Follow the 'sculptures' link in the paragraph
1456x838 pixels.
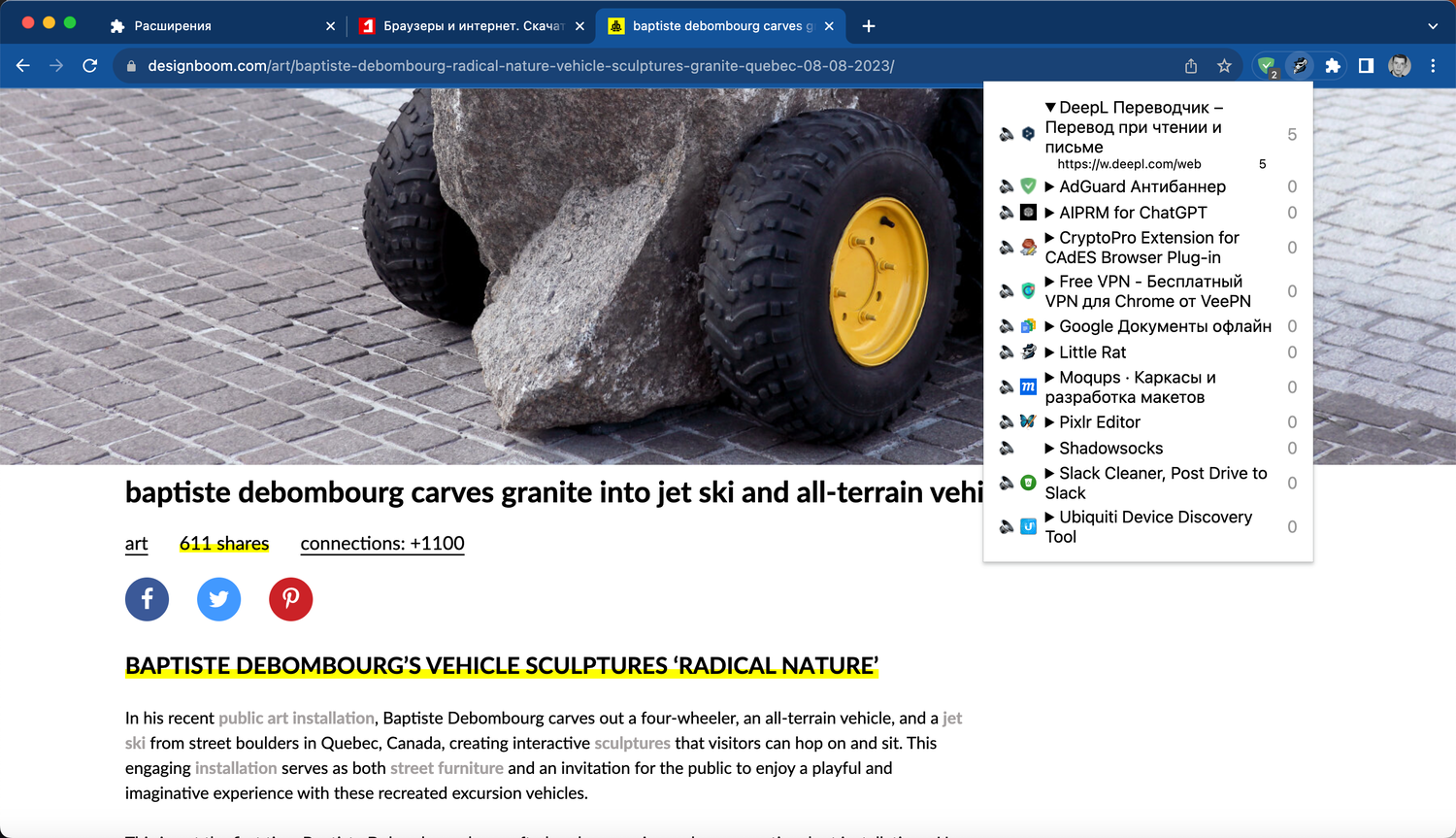(x=632, y=744)
